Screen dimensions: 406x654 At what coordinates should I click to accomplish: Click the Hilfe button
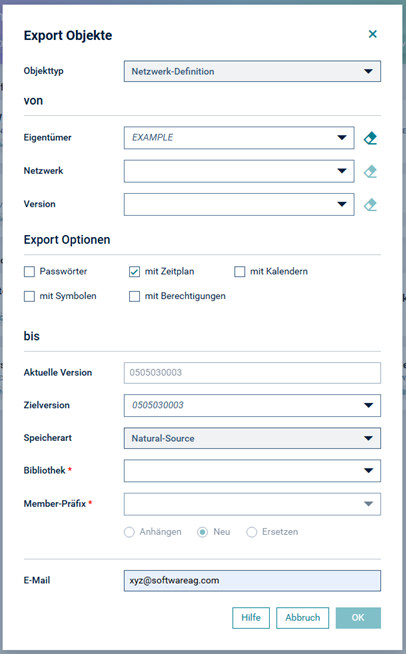point(251,618)
